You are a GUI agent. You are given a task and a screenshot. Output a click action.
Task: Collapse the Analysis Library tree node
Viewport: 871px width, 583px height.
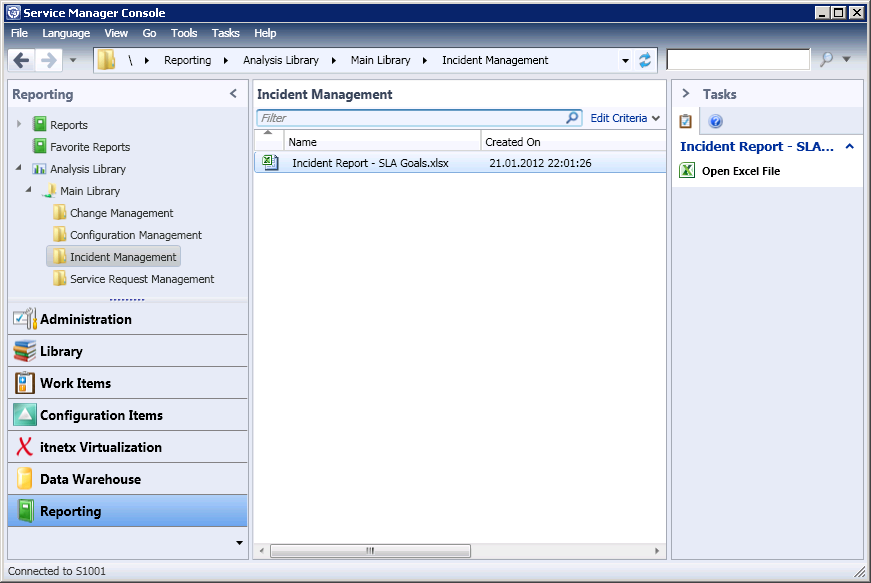point(18,168)
